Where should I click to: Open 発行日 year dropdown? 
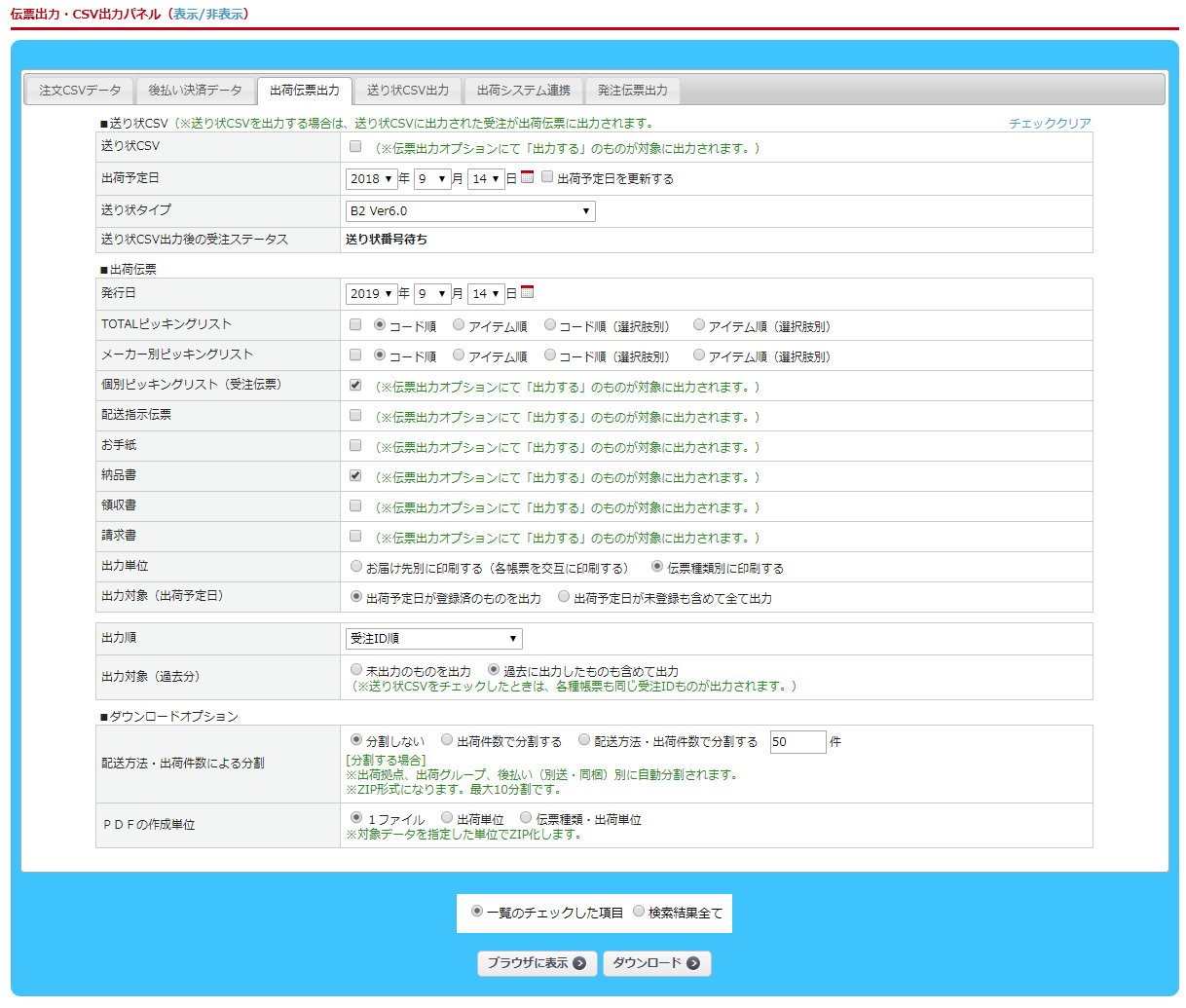pyautogui.click(x=371, y=293)
